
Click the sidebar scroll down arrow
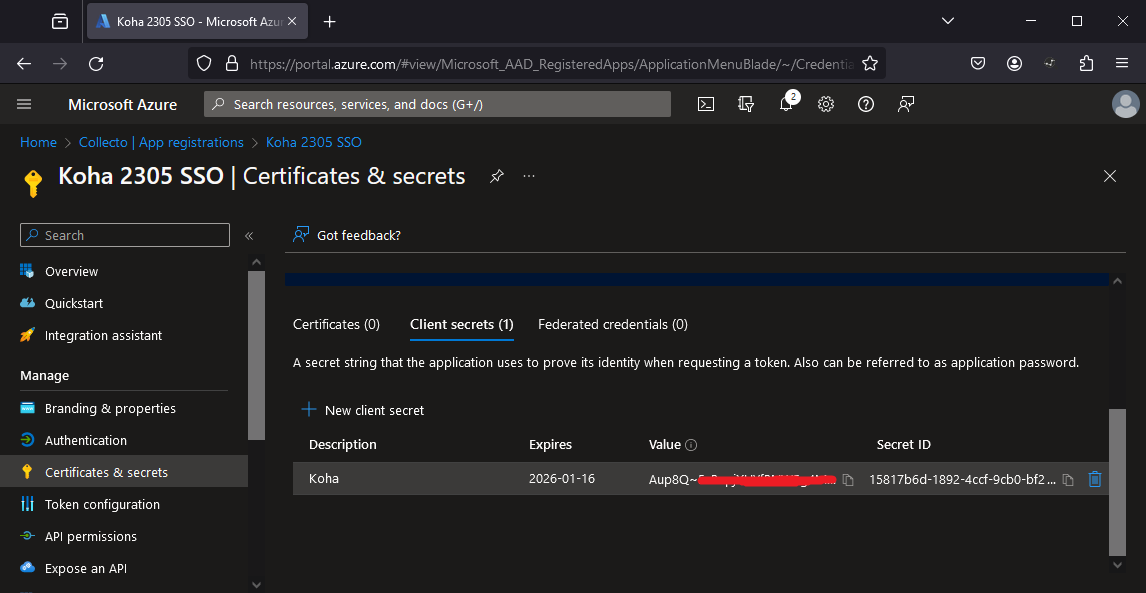coord(256,584)
